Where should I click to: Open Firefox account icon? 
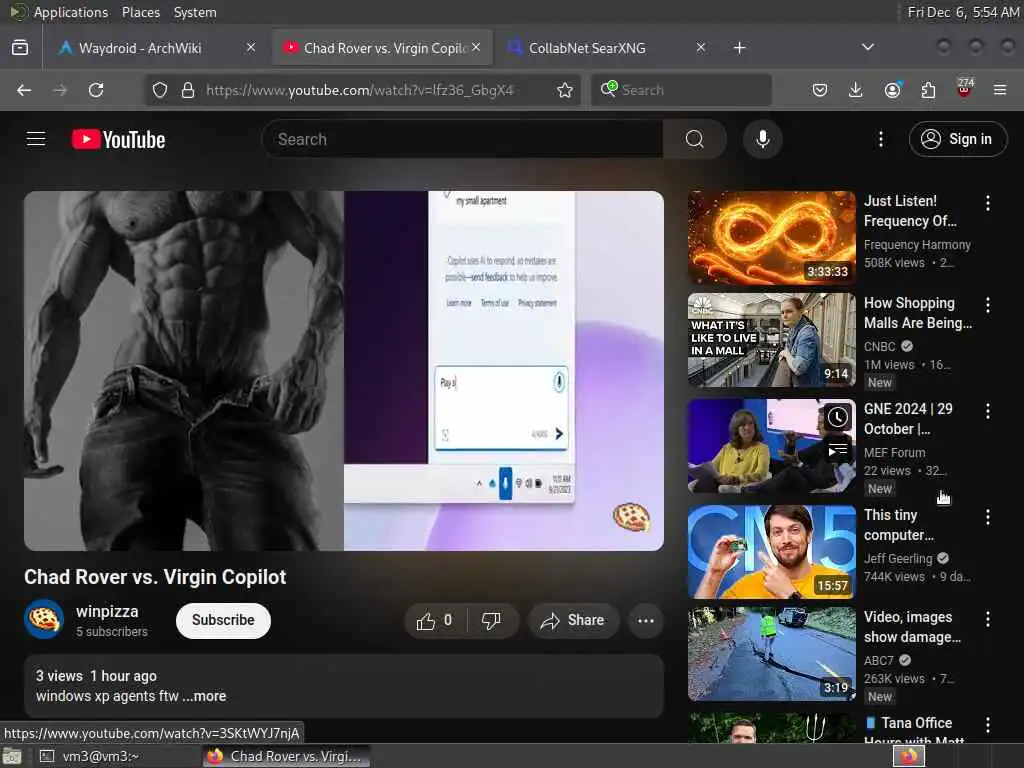tap(892, 90)
